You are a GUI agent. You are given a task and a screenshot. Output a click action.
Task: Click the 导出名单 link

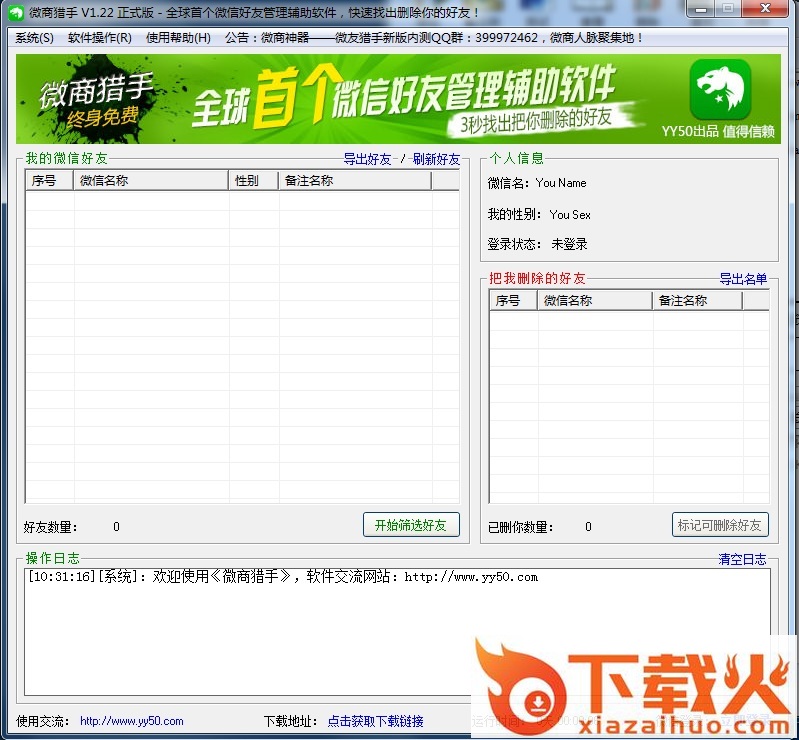pyautogui.click(x=743, y=279)
